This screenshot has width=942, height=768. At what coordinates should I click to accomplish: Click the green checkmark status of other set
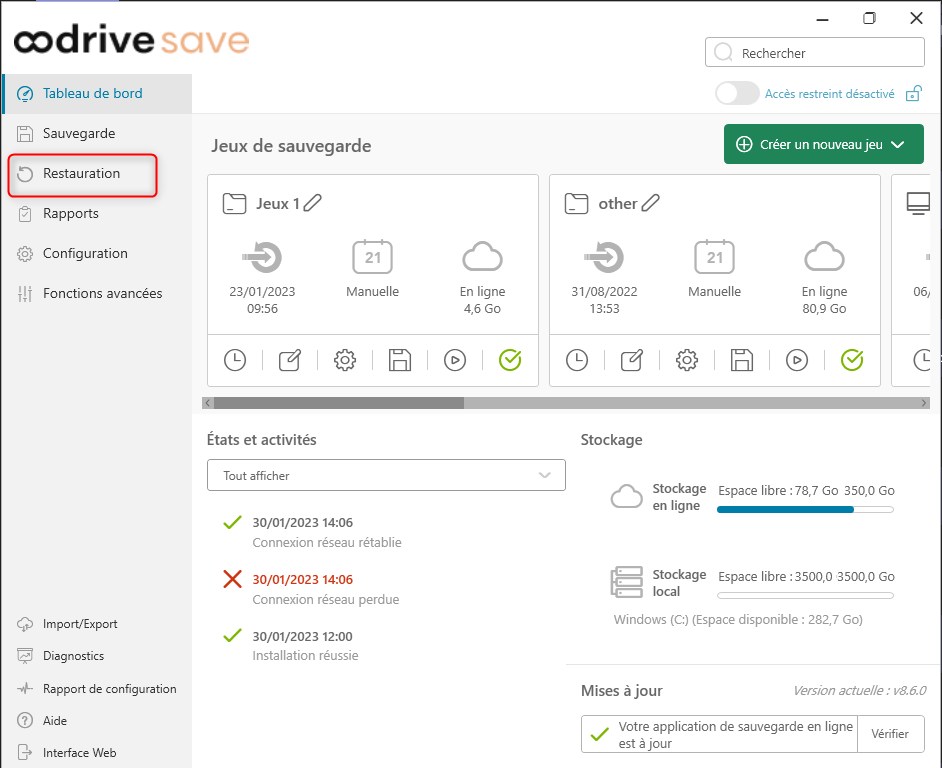pos(852,360)
